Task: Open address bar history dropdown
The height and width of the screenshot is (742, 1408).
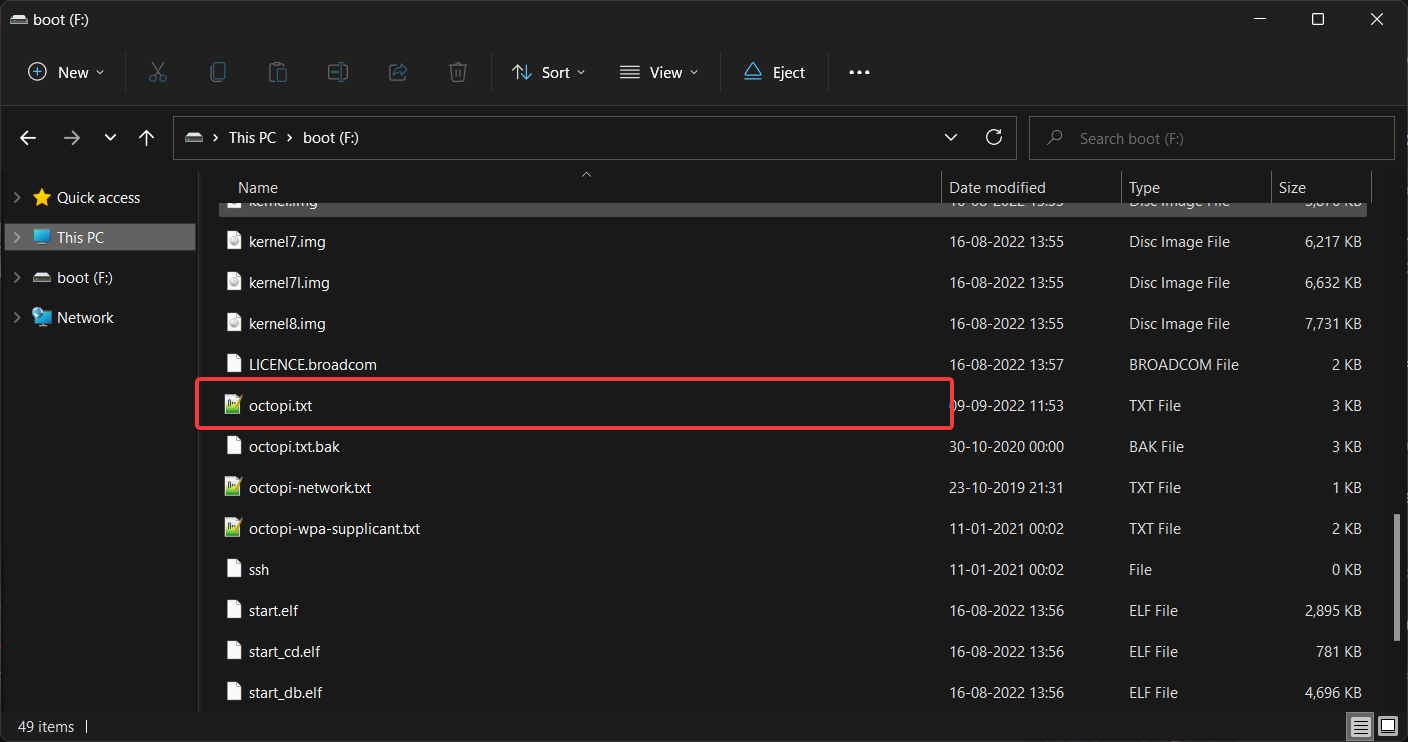Action: [950, 137]
